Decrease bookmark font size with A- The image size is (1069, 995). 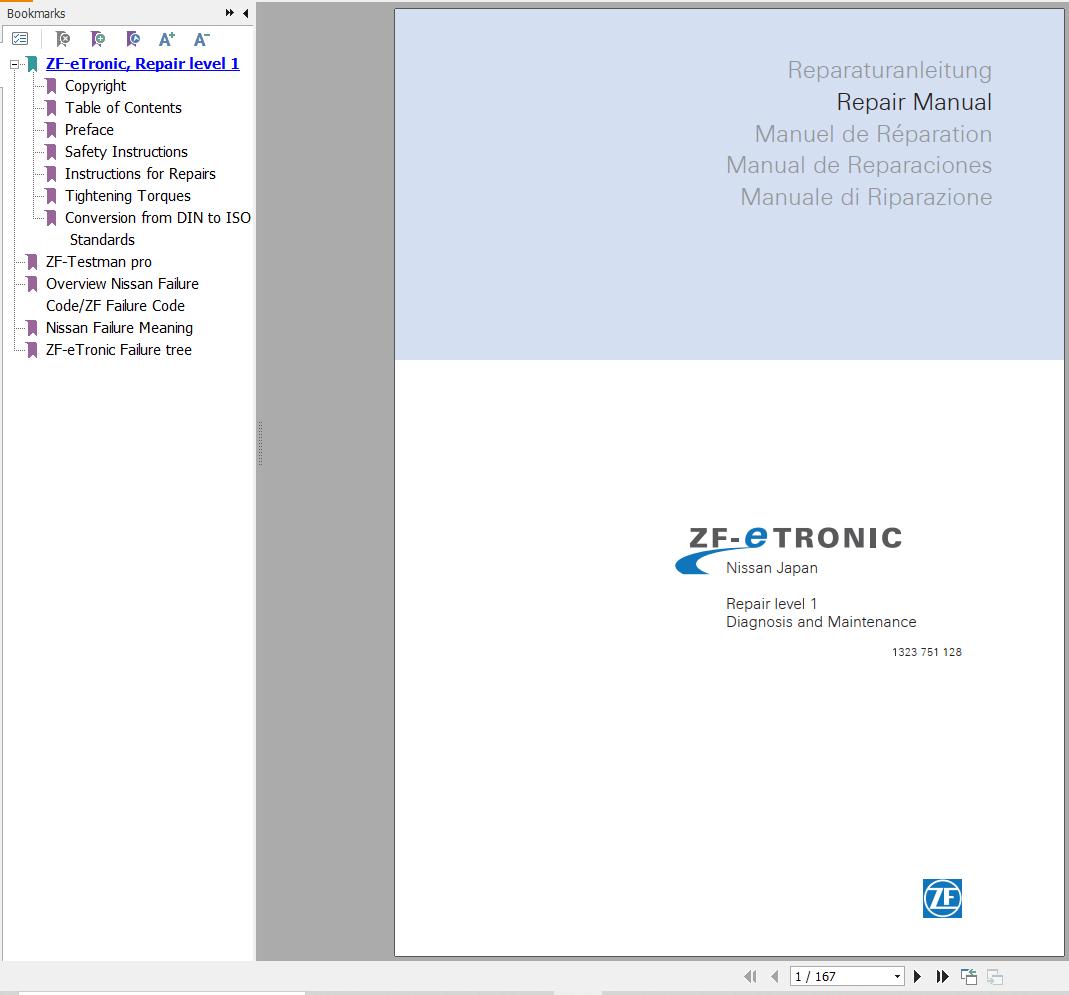201,40
